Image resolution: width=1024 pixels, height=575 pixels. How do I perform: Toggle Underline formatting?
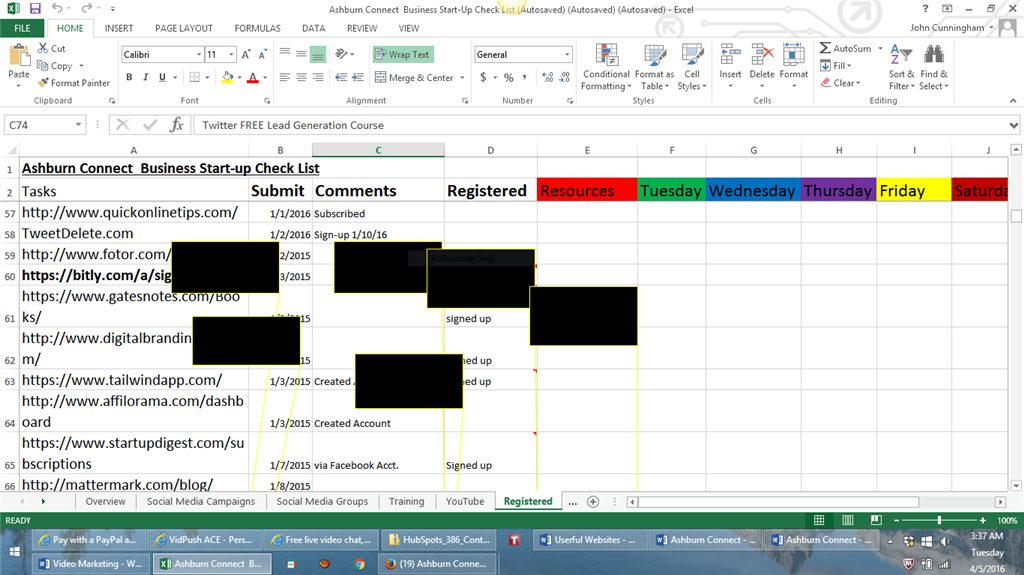pyautogui.click(x=162, y=77)
